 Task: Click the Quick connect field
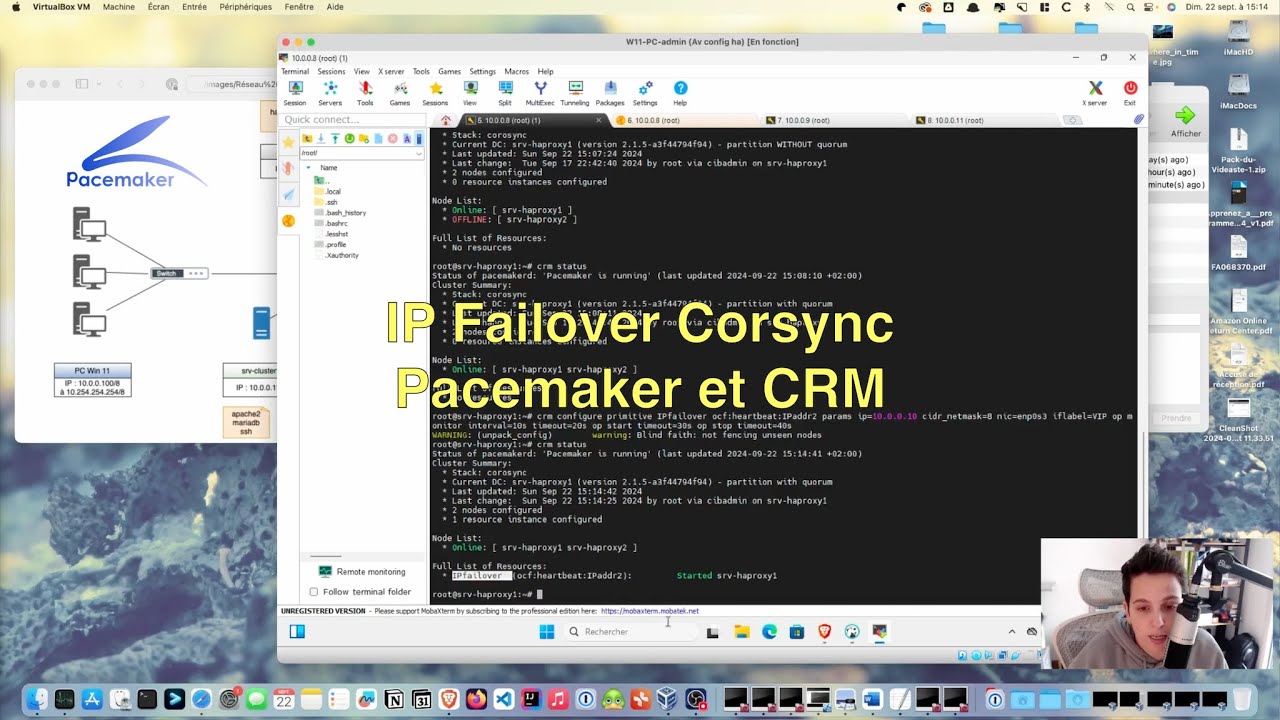click(x=352, y=120)
